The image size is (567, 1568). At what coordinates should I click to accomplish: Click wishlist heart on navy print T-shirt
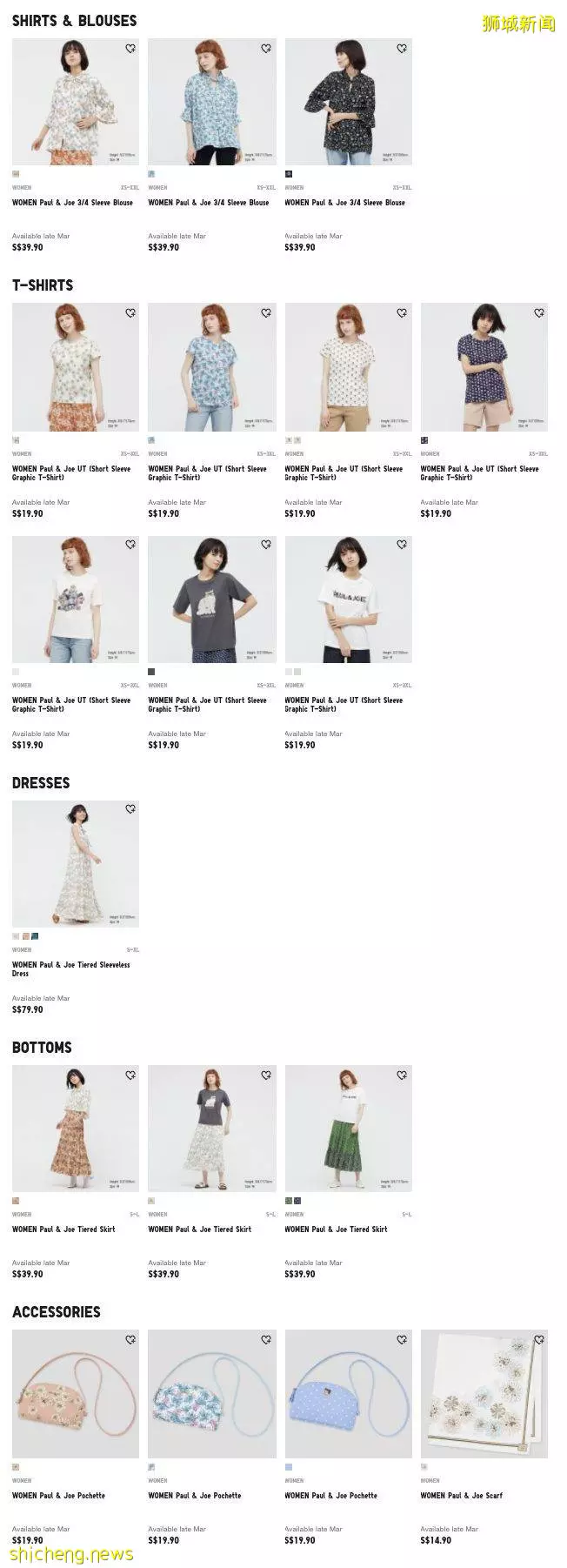pyautogui.click(x=538, y=313)
